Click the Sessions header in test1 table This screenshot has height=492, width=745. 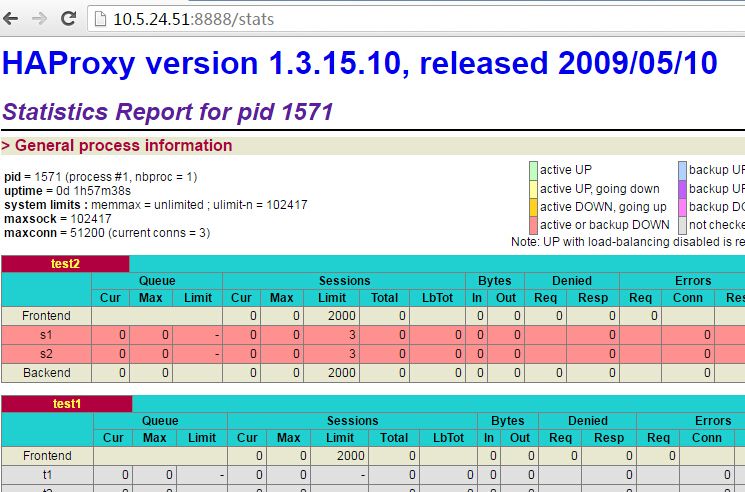(352, 421)
